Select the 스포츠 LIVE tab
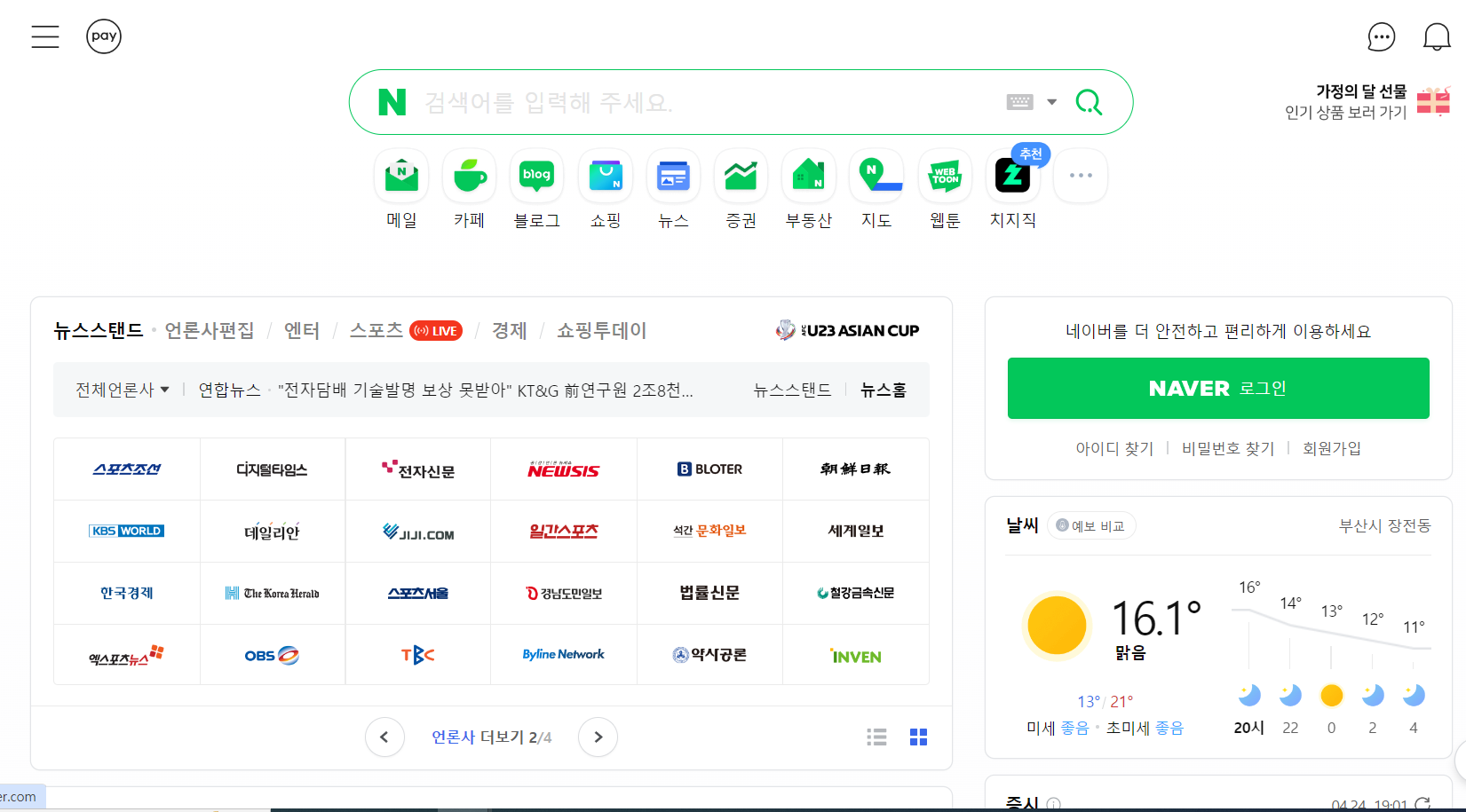Image resolution: width=1466 pixels, height=812 pixels. coord(406,331)
